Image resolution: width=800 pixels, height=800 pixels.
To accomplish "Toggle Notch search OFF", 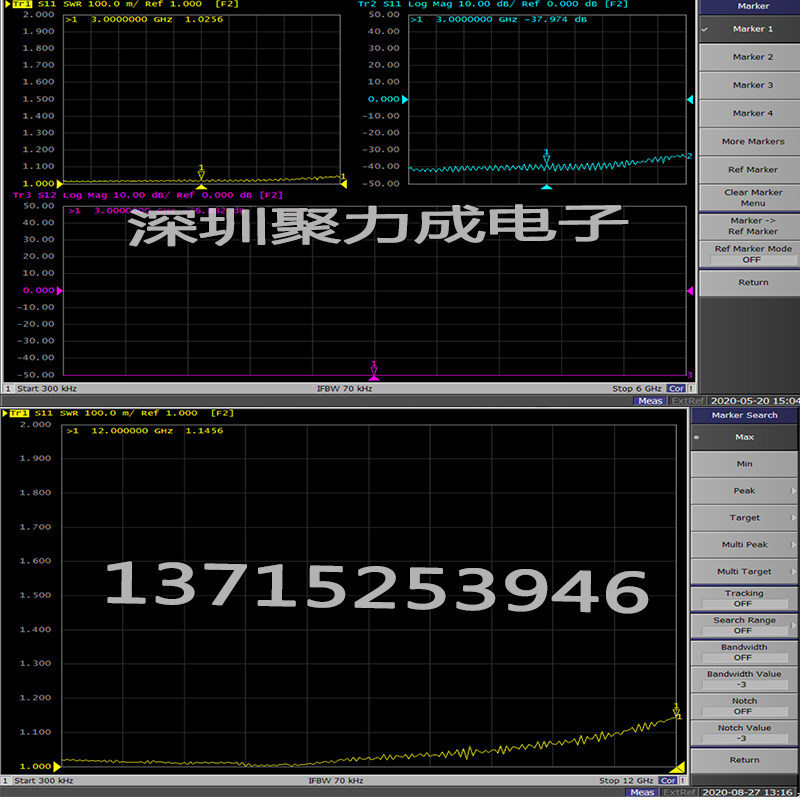I will click(744, 706).
